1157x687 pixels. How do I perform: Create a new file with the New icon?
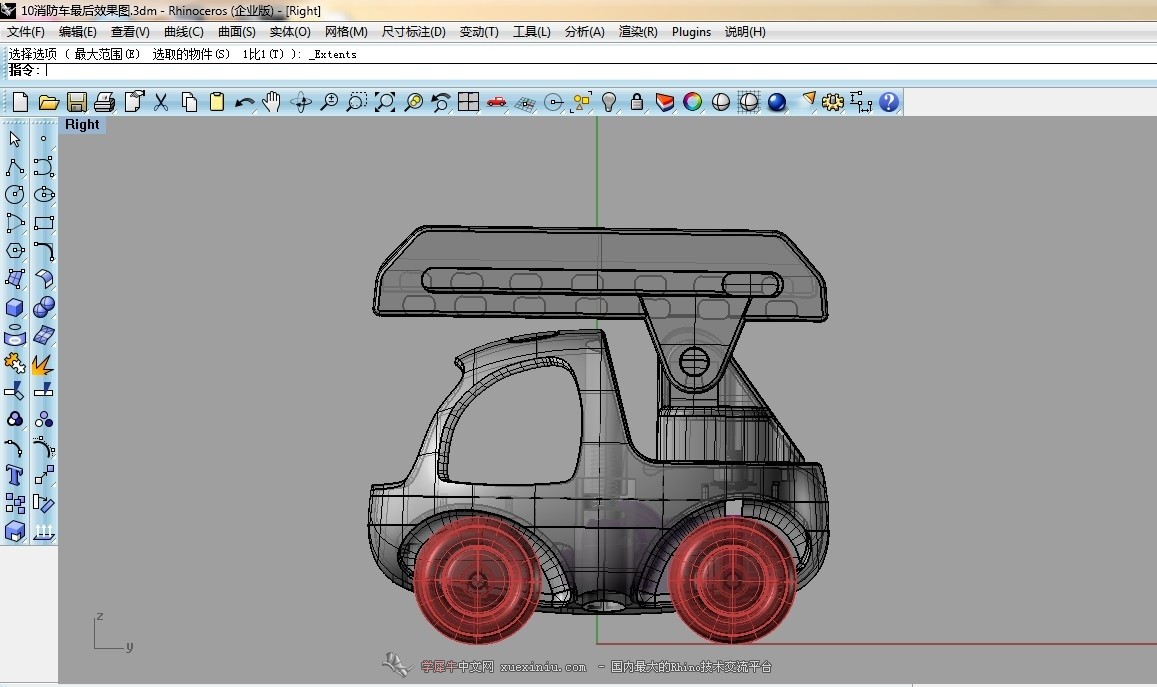point(20,102)
